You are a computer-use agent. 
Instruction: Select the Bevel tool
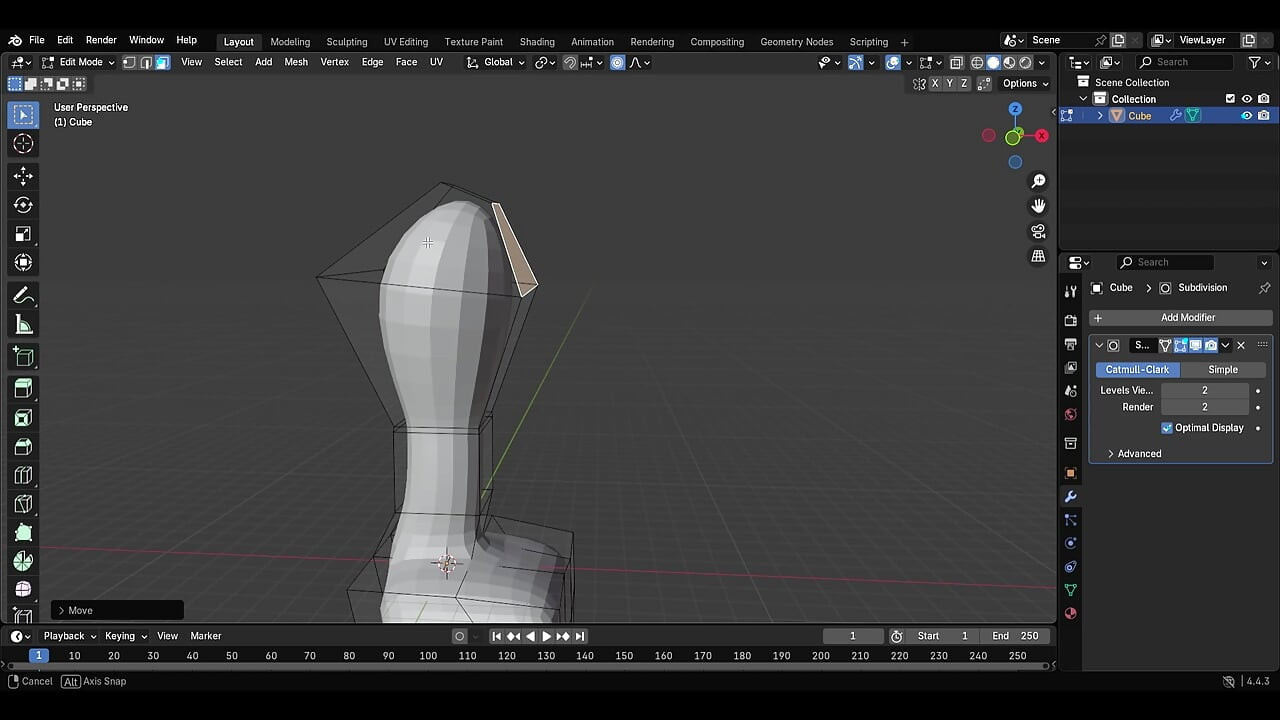23,447
